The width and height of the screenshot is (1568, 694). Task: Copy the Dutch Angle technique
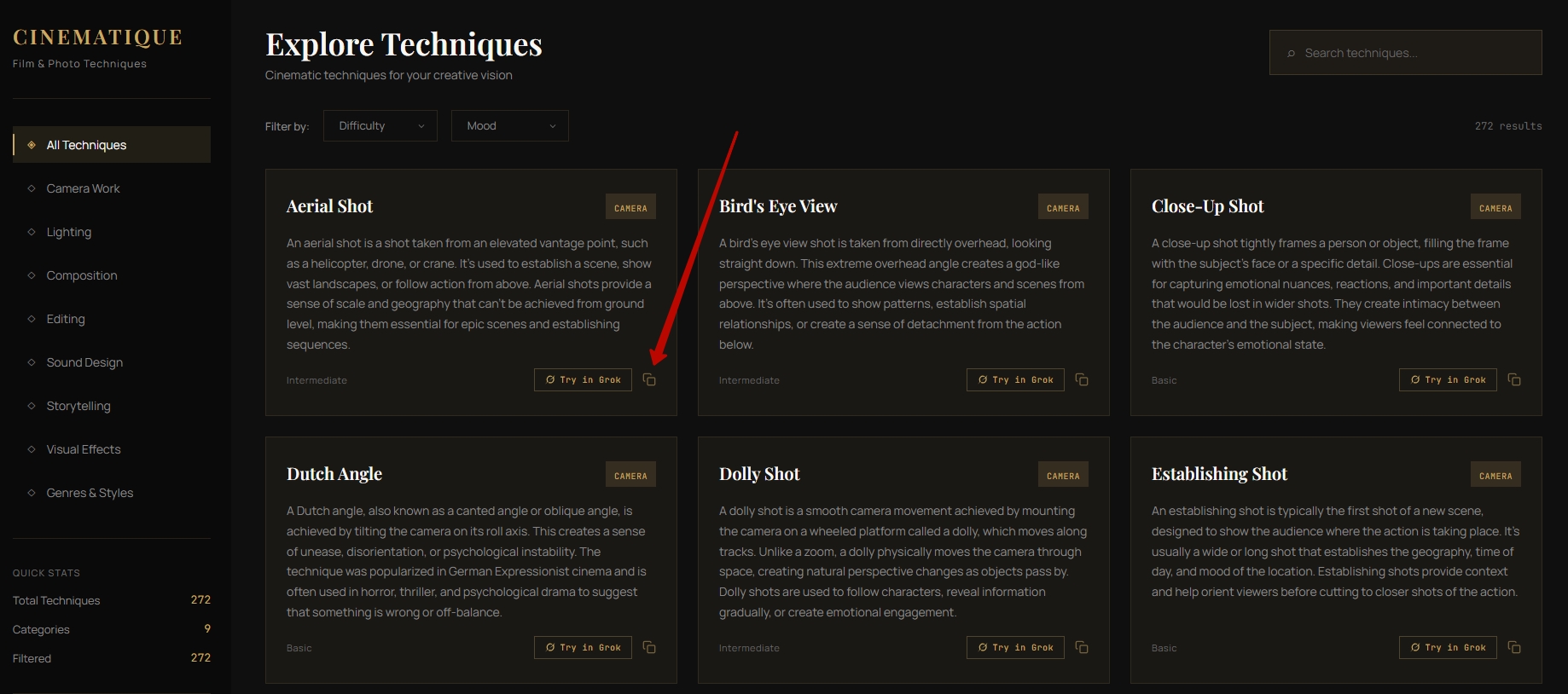pos(649,647)
